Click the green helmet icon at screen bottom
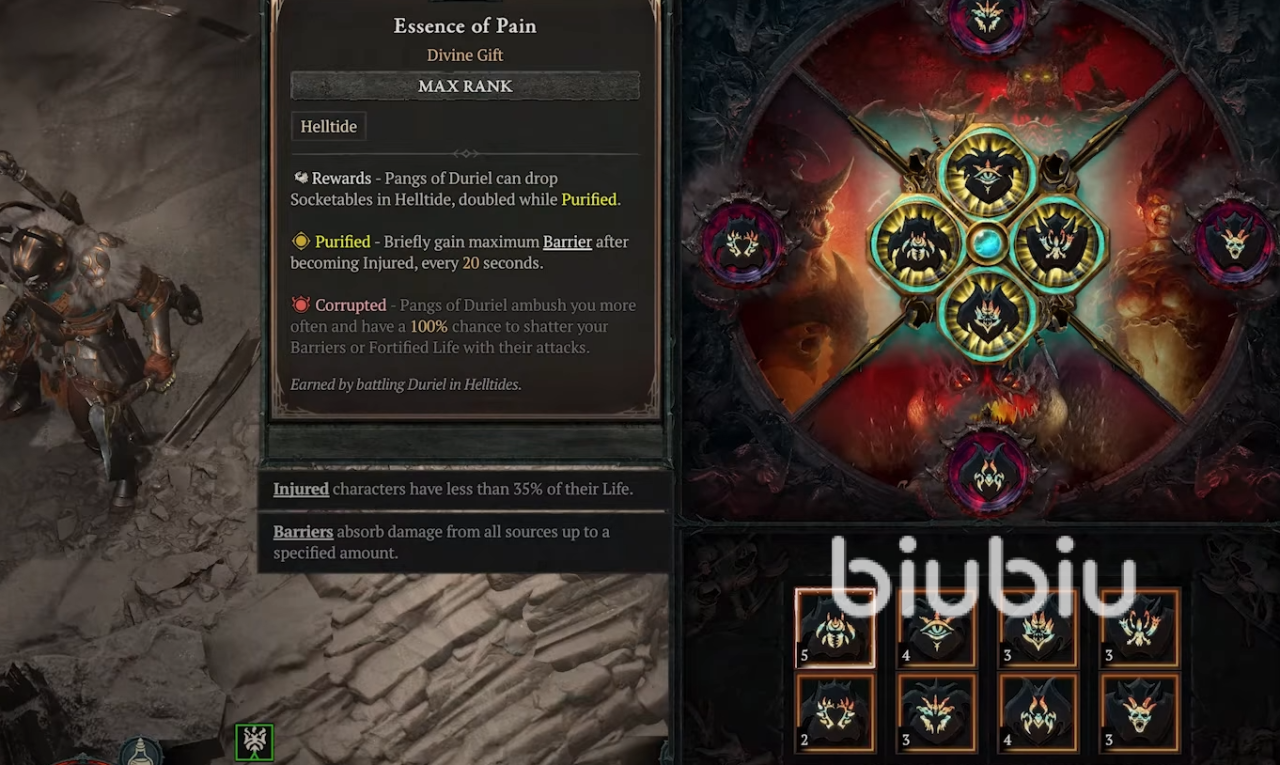The height and width of the screenshot is (765, 1280). pyautogui.click(x=254, y=742)
